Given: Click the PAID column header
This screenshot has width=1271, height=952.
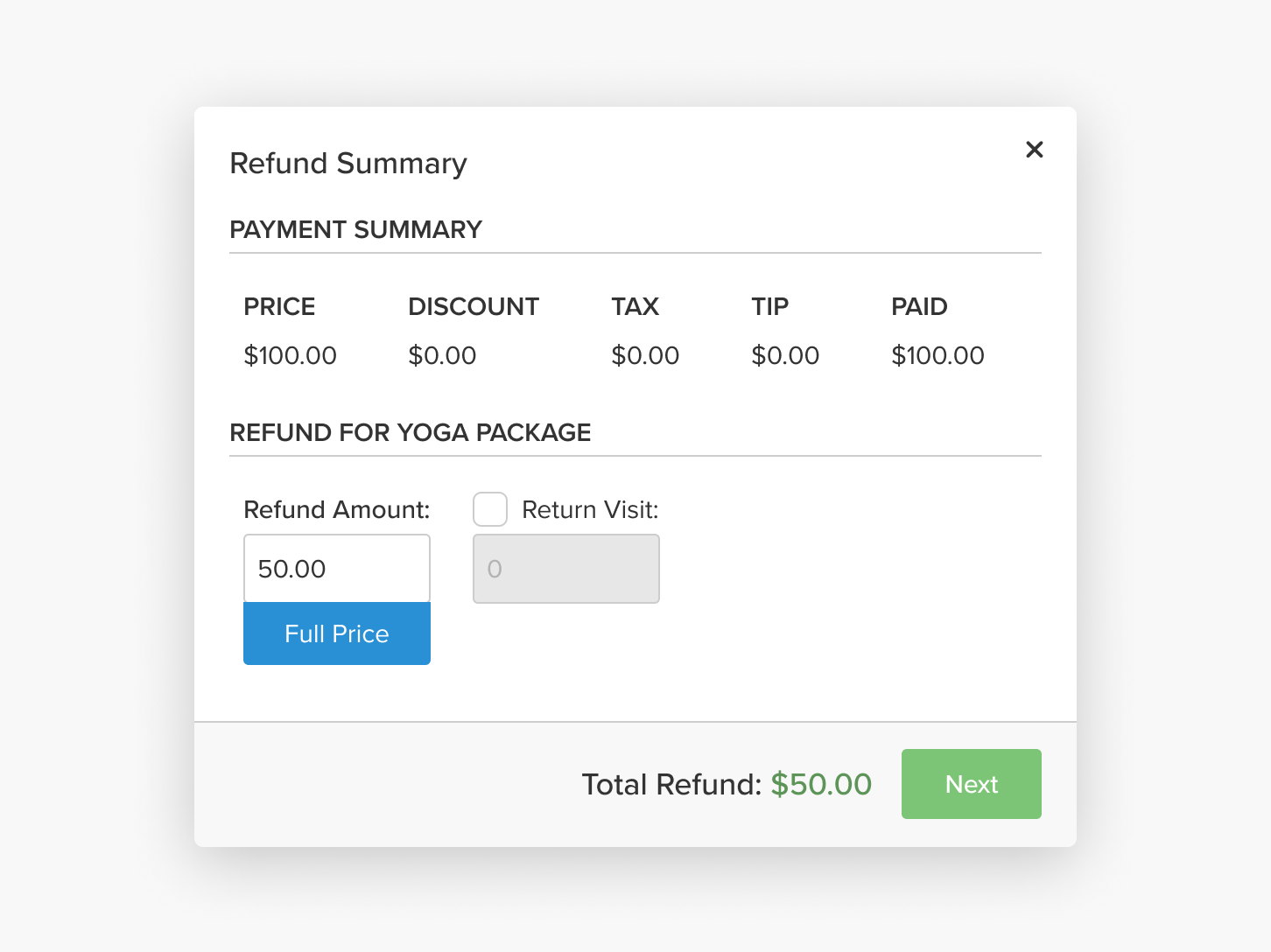Looking at the screenshot, I should point(919,306).
